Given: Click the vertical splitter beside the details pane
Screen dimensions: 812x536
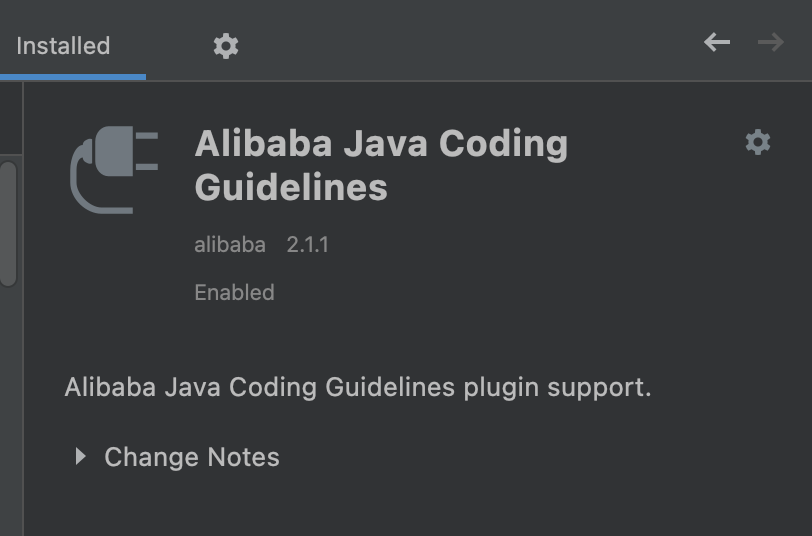Looking at the screenshot, I should click(x=23, y=309).
